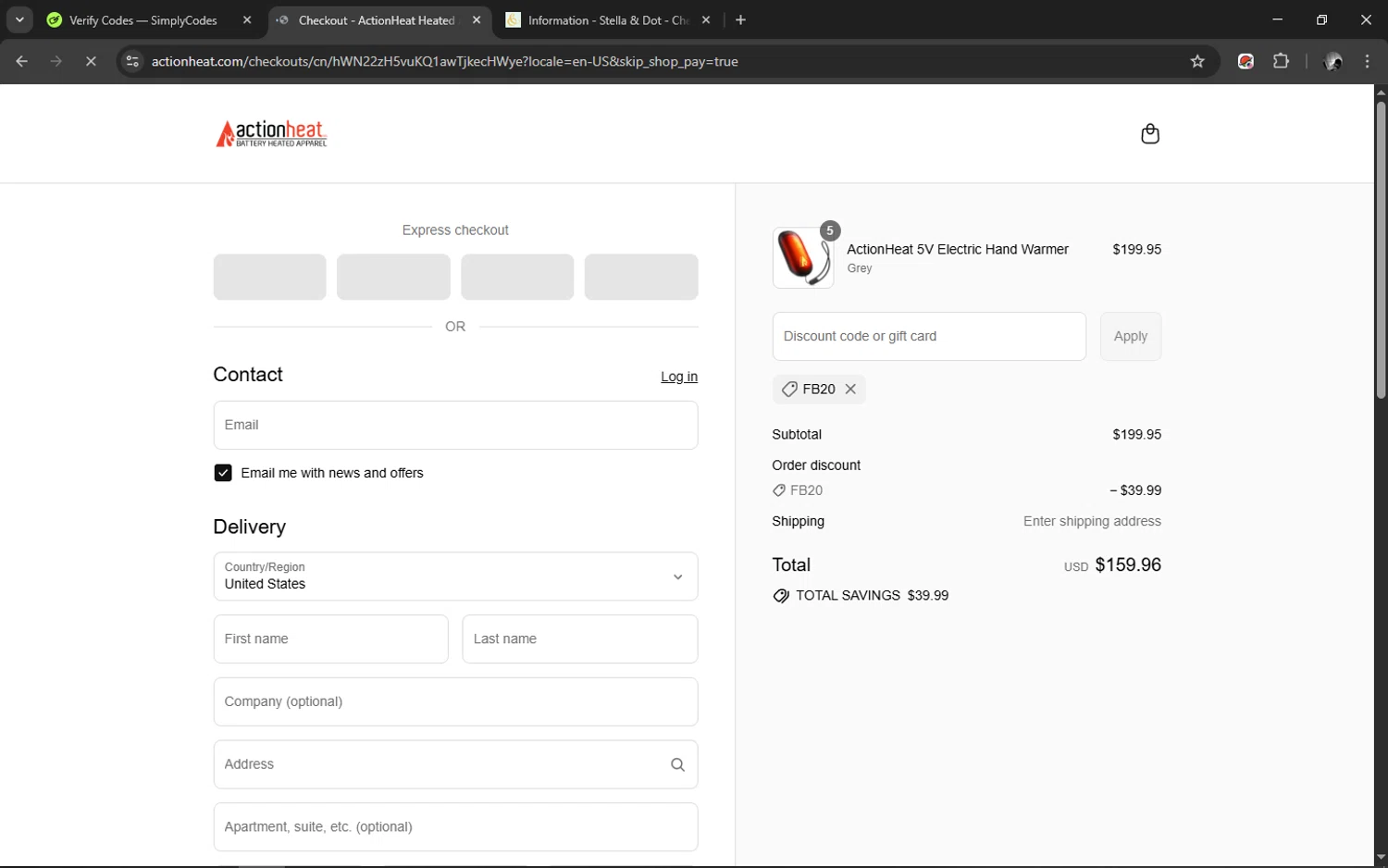Focus the Apartment, suite, etc. field
This screenshot has height=868, width=1388.
pyautogui.click(x=455, y=827)
